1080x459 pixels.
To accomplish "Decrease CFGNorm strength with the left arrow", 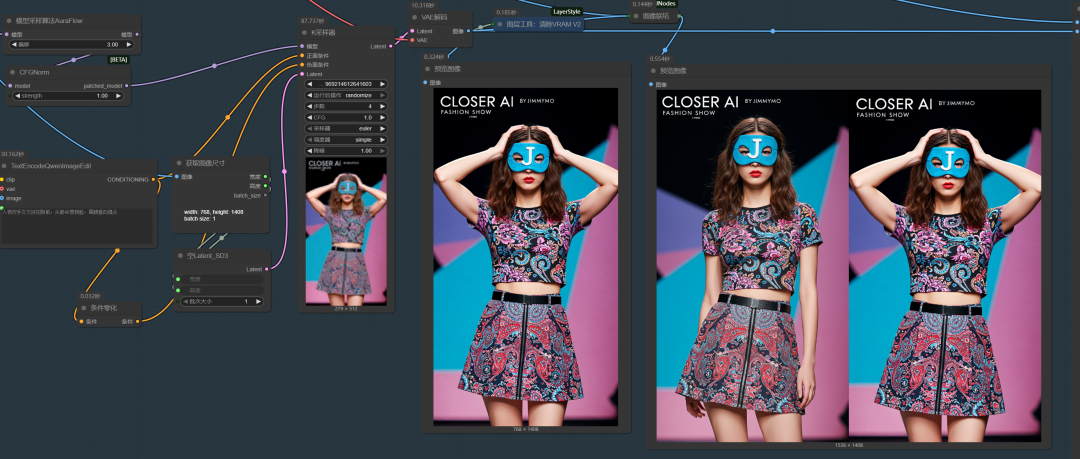I will coord(17,96).
